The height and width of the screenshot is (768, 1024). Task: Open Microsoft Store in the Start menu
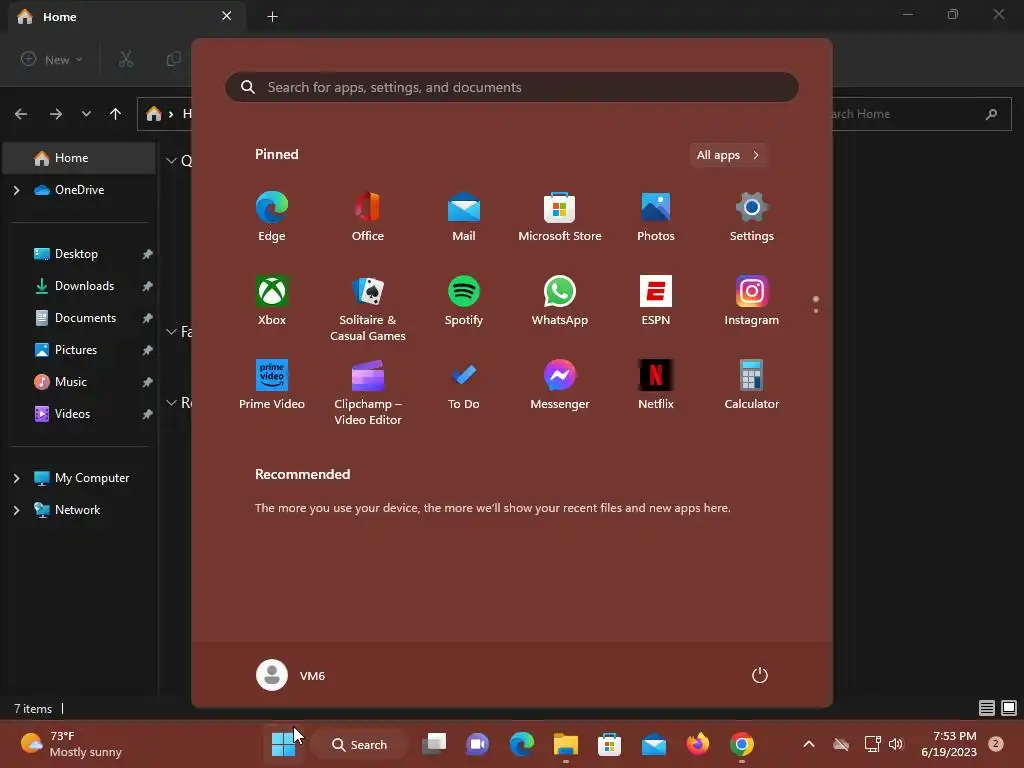click(x=560, y=217)
